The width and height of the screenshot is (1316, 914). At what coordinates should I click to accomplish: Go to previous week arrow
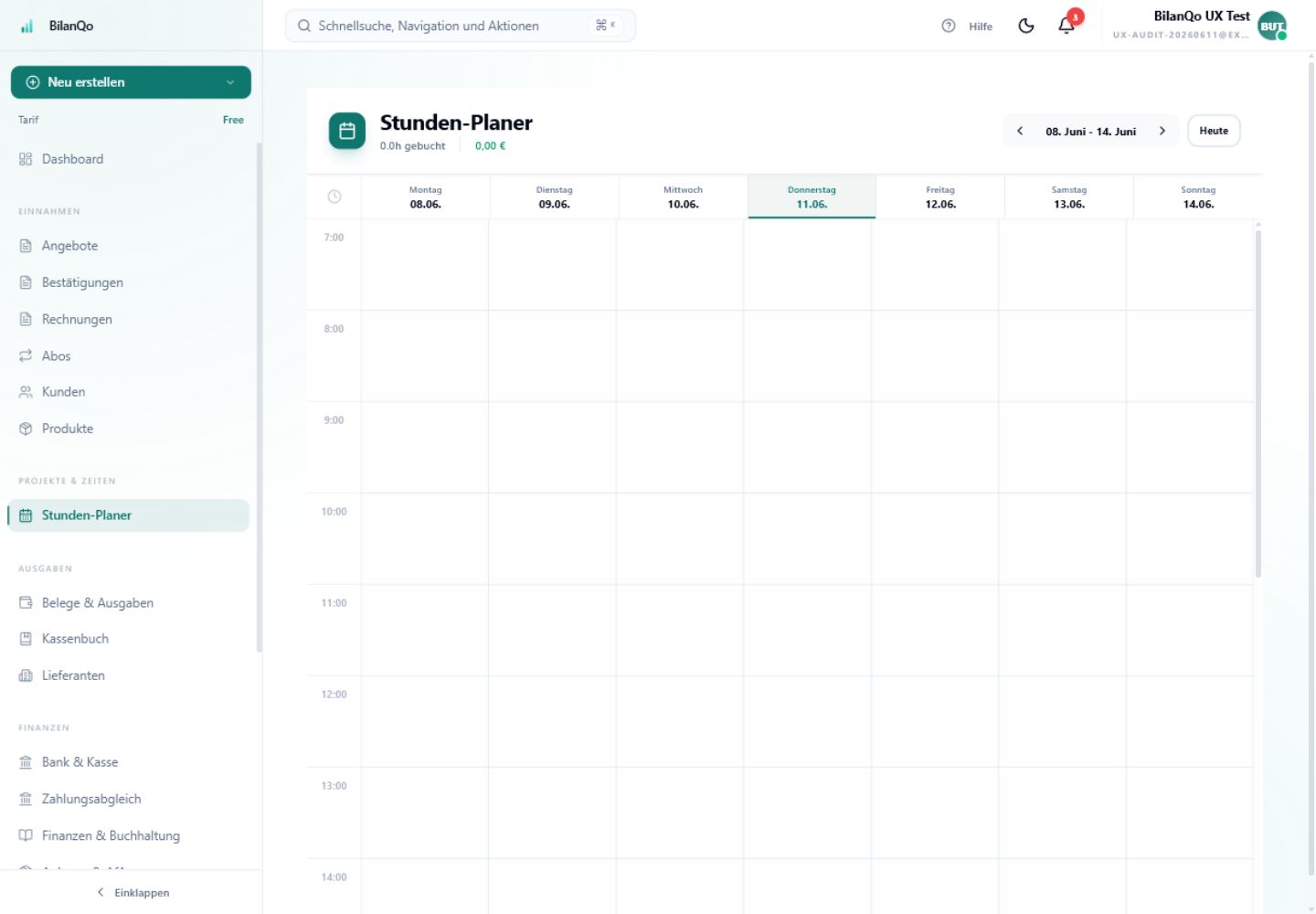(x=1020, y=131)
